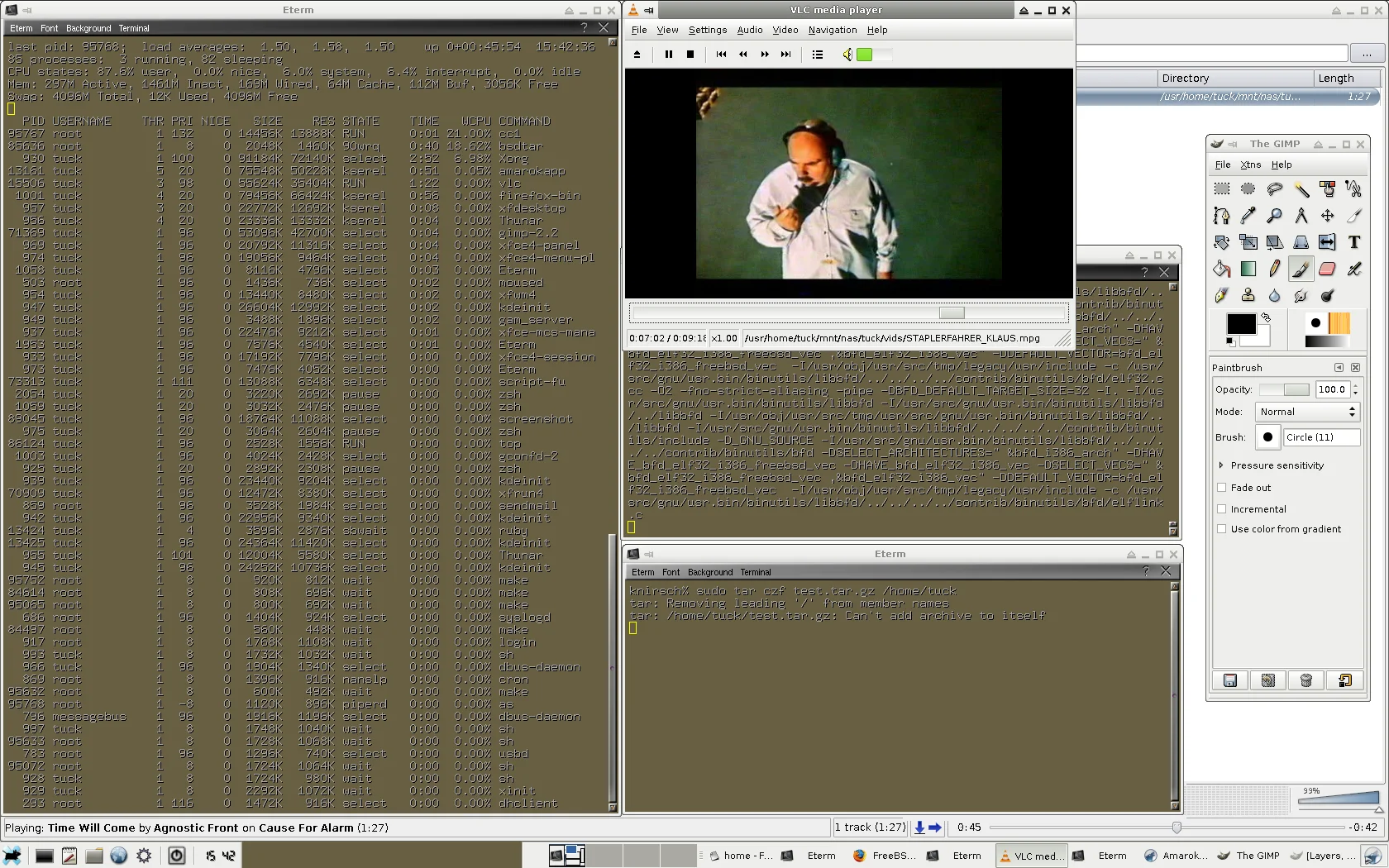Pick the Fuzzy Select magic wand tool
The height and width of the screenshot is (868, 1389).
click(1301, 189)
